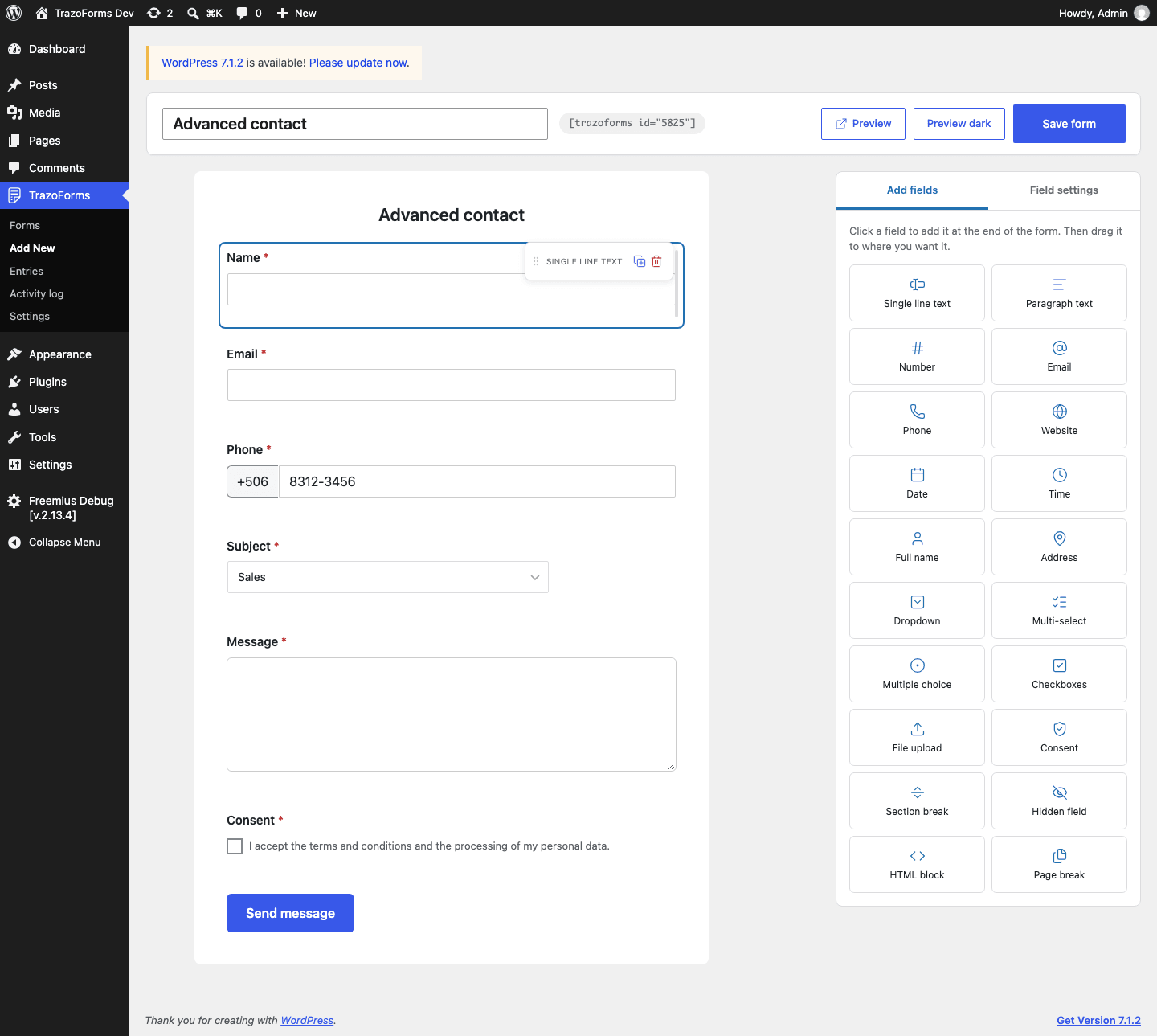The width and height of the screenshot is (1157, 1036).
Task: Open the Subject dropdown showing Sales
Action: [387, 577]
